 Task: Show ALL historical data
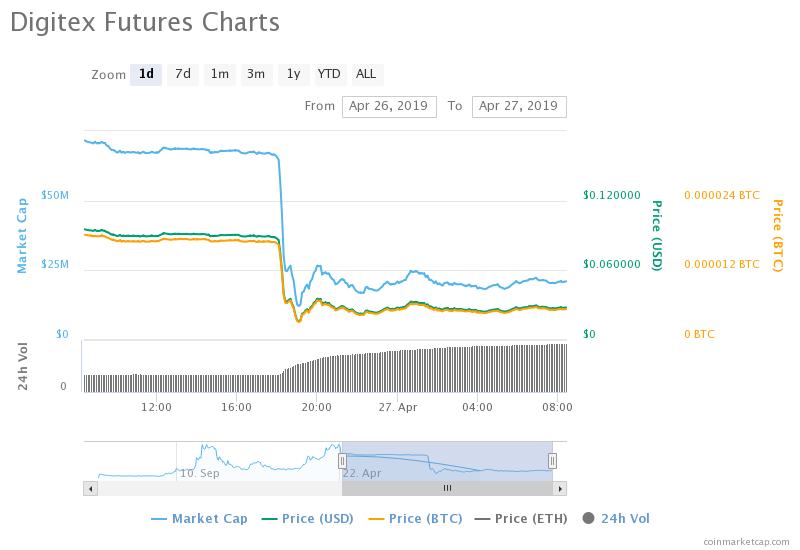point(367,74)
